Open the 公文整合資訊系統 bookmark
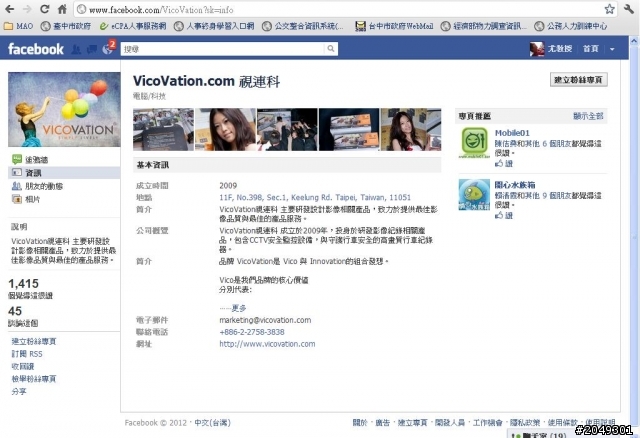The width and height of the screenshot is (640, 438). click(302, 26)
